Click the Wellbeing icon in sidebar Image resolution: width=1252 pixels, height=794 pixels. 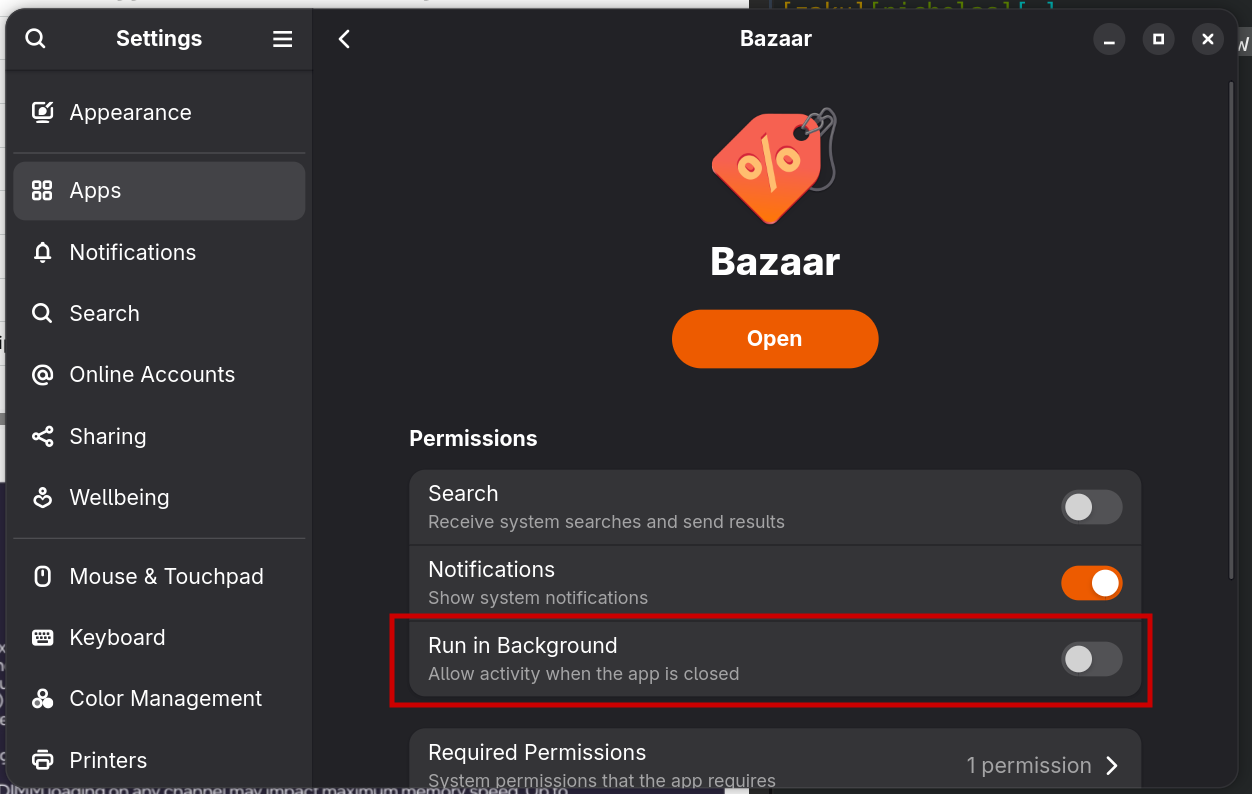pyautogui.click(x=42, y=497)
